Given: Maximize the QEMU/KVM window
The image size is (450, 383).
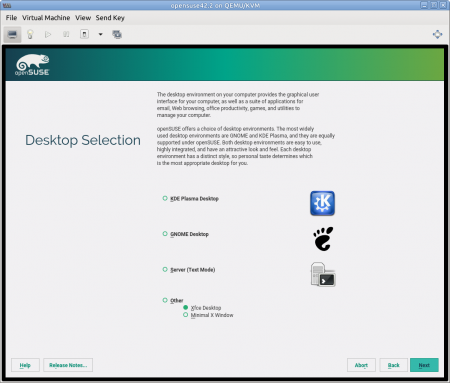Looking at the screenshot, I should click(434, 5).
